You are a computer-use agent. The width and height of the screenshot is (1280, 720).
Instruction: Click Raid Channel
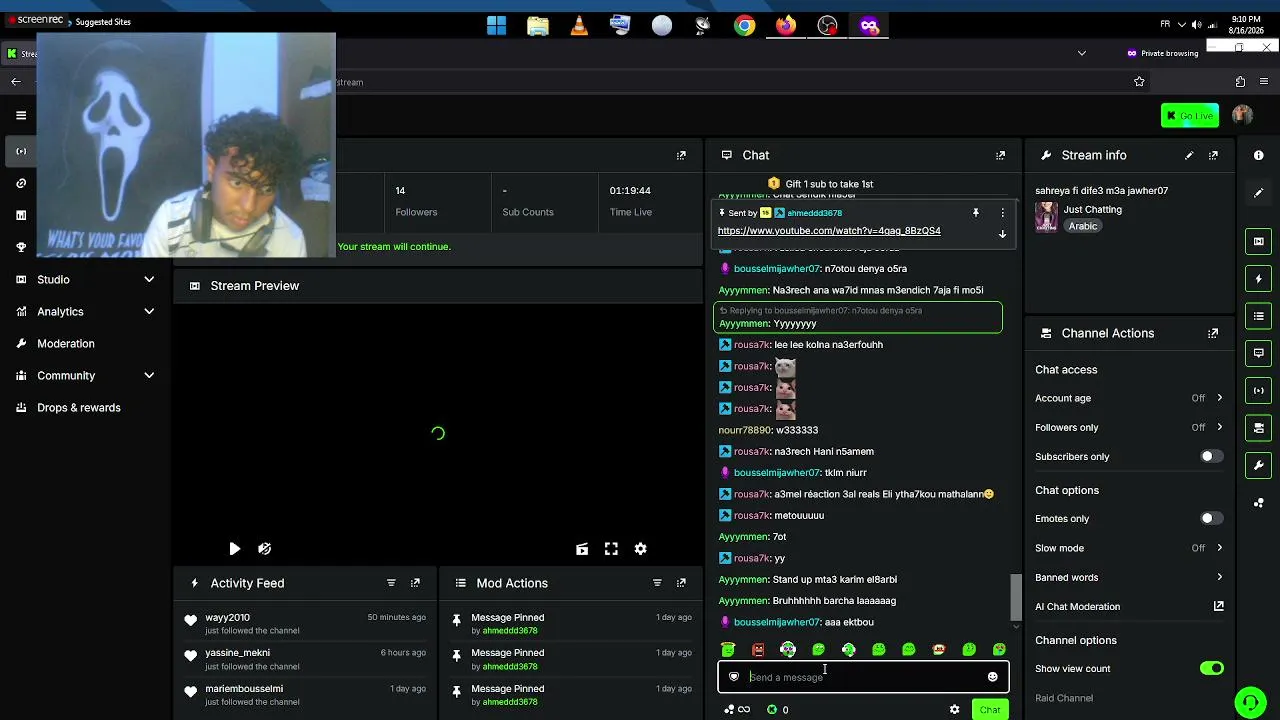(x=1064, y=698)
